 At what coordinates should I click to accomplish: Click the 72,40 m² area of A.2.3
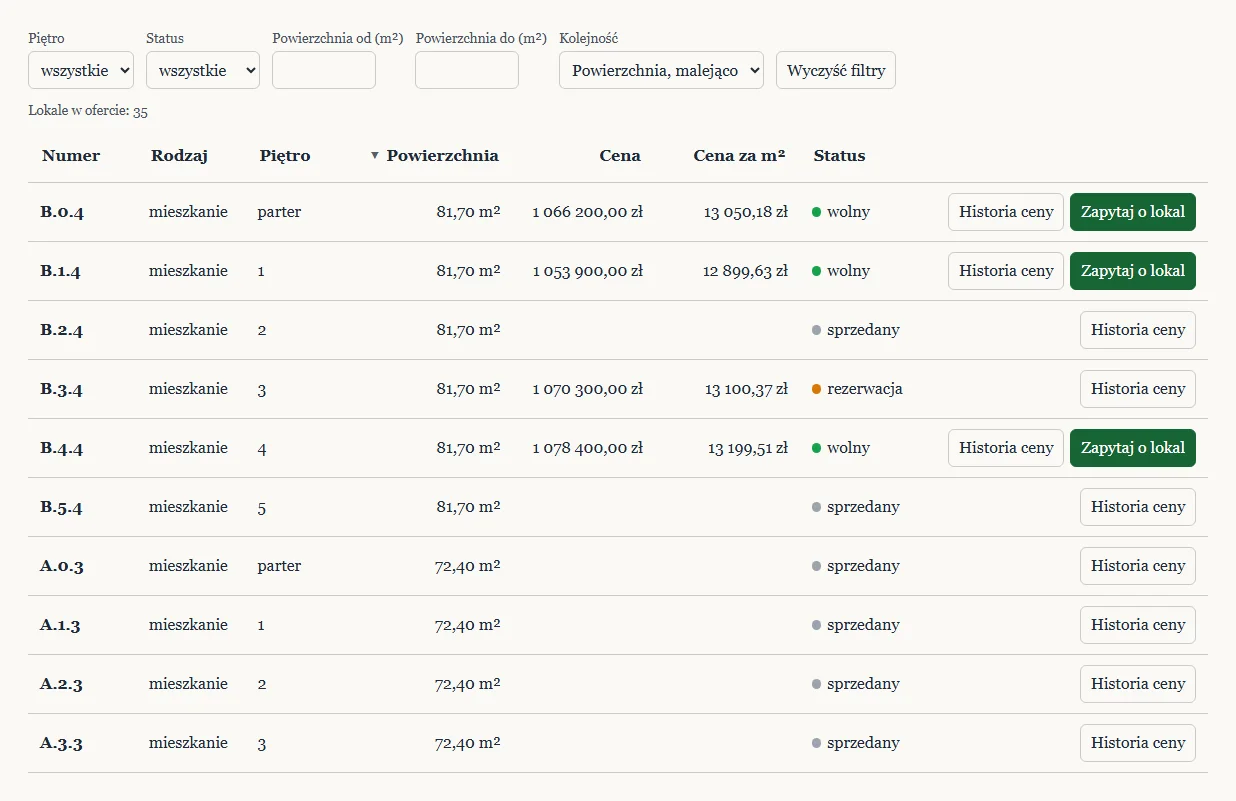point(468,684)
